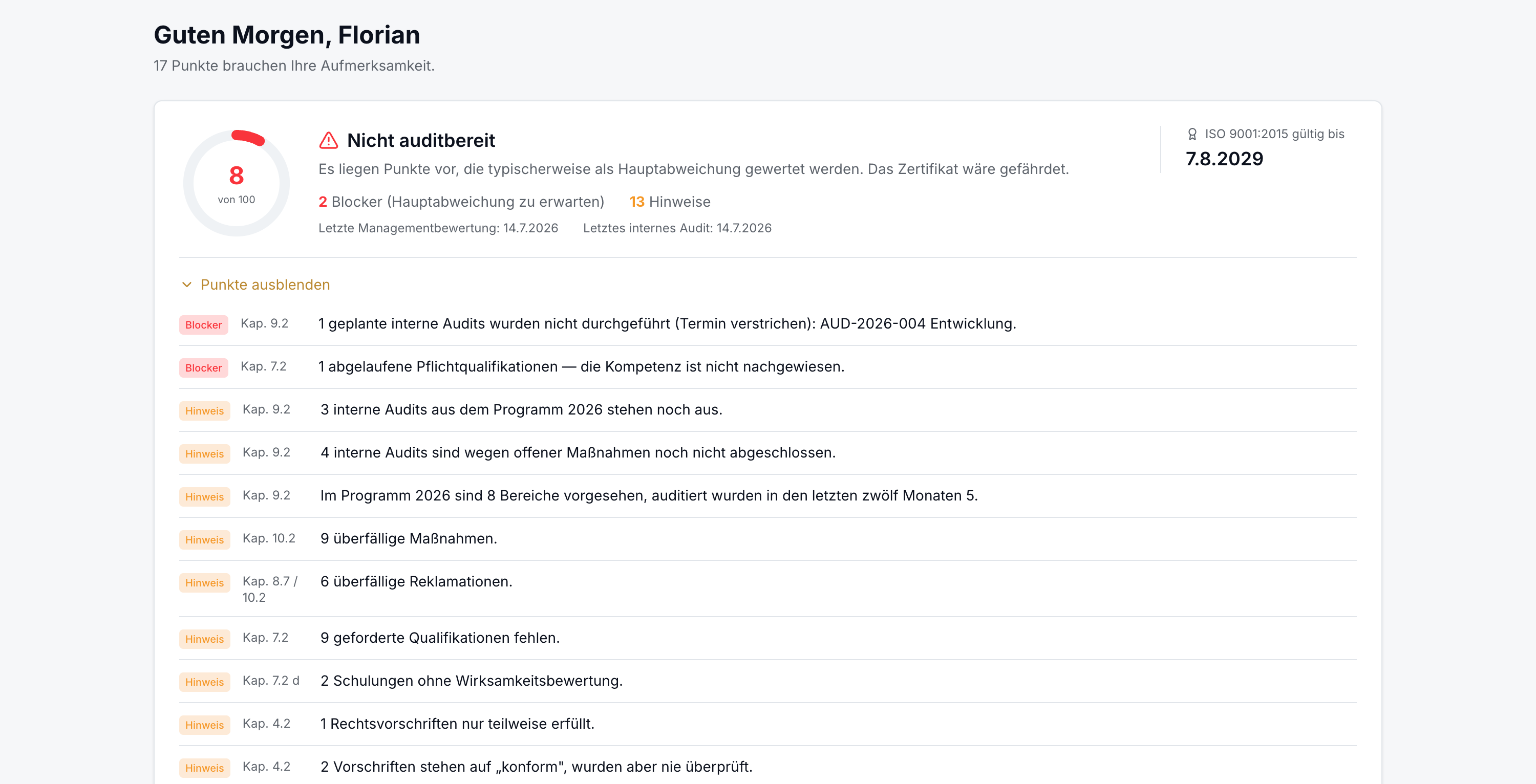Click "3 interne Audits aus dem Programm 2026" row

coord(768,410)
